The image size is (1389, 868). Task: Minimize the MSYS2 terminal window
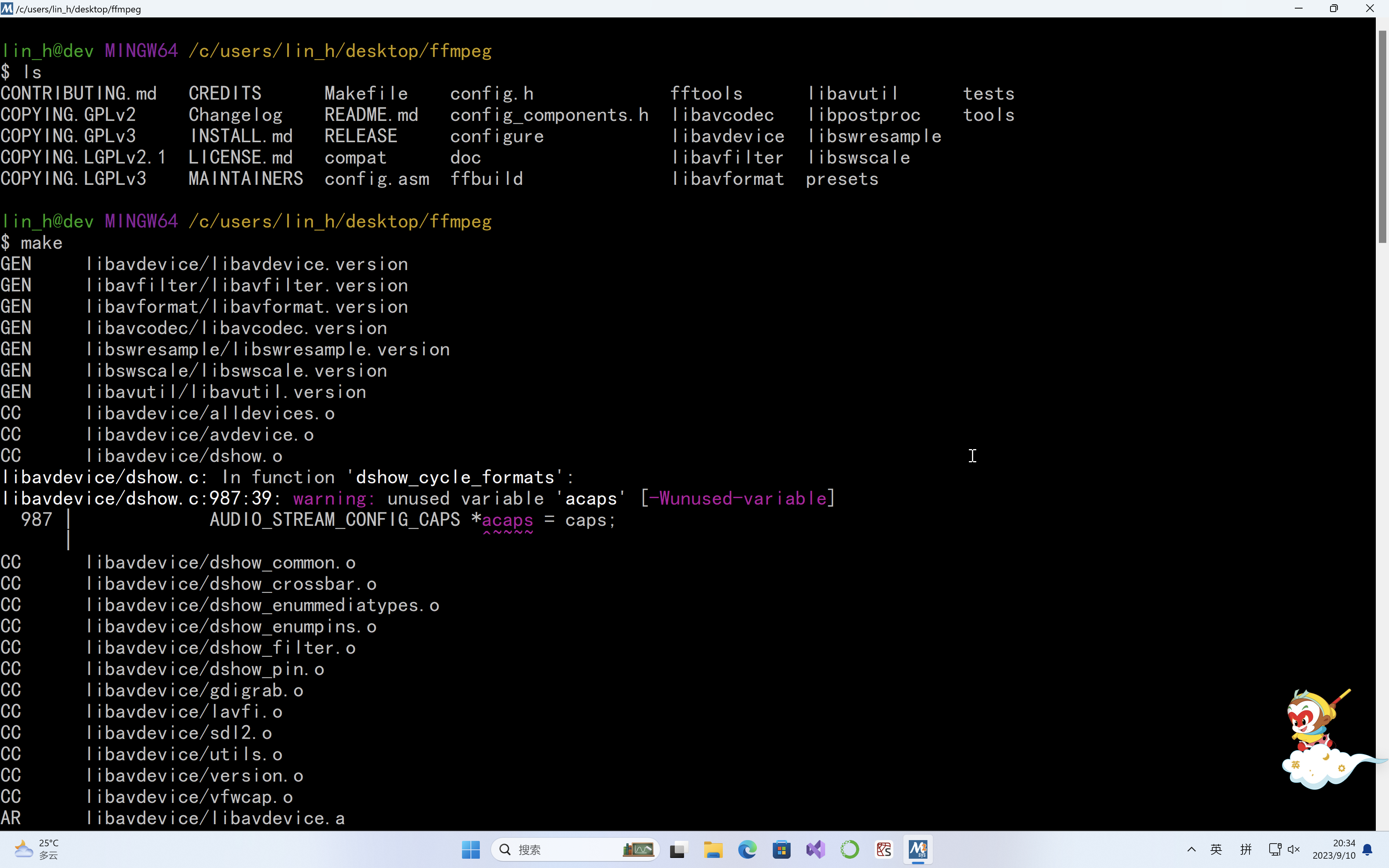click(1299, 9)
